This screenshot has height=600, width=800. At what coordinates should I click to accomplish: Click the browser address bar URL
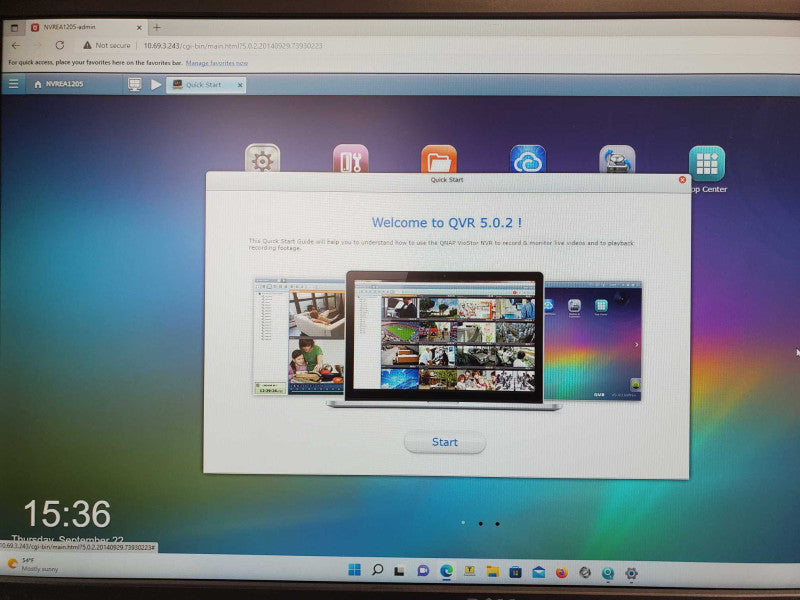click(x=233, y=46)
